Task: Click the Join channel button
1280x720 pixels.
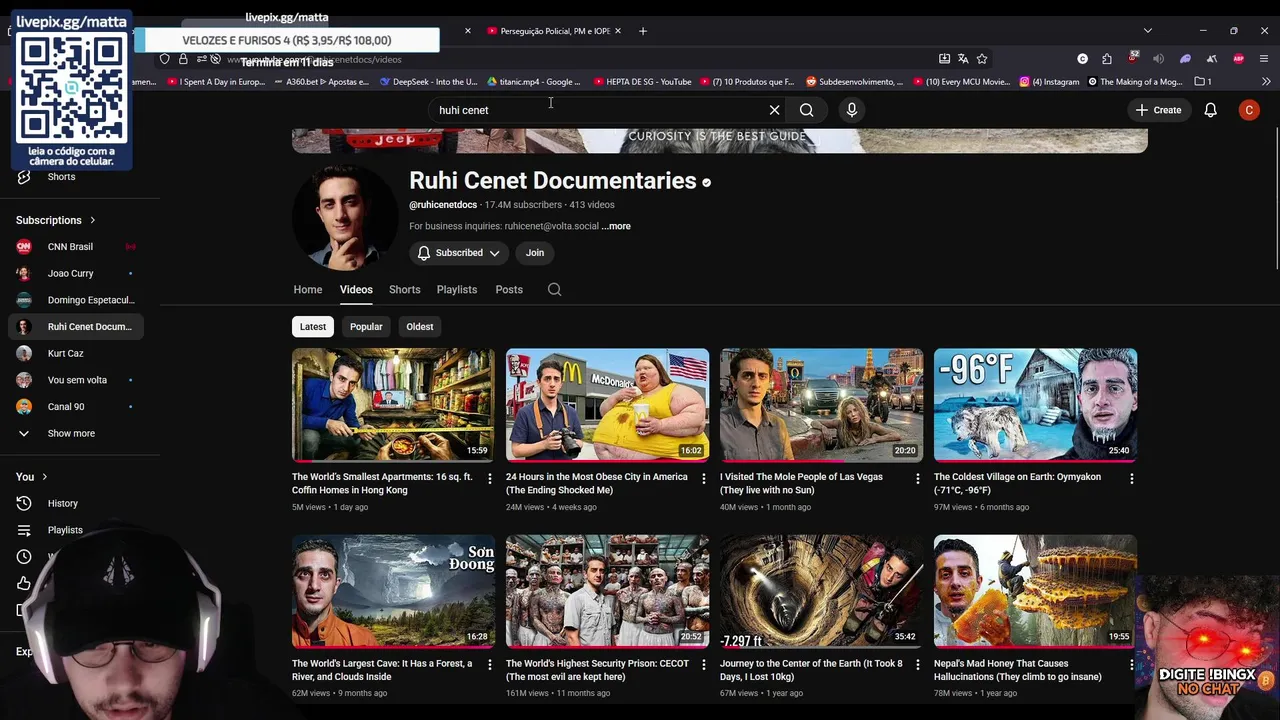Action: pos(535,253)
